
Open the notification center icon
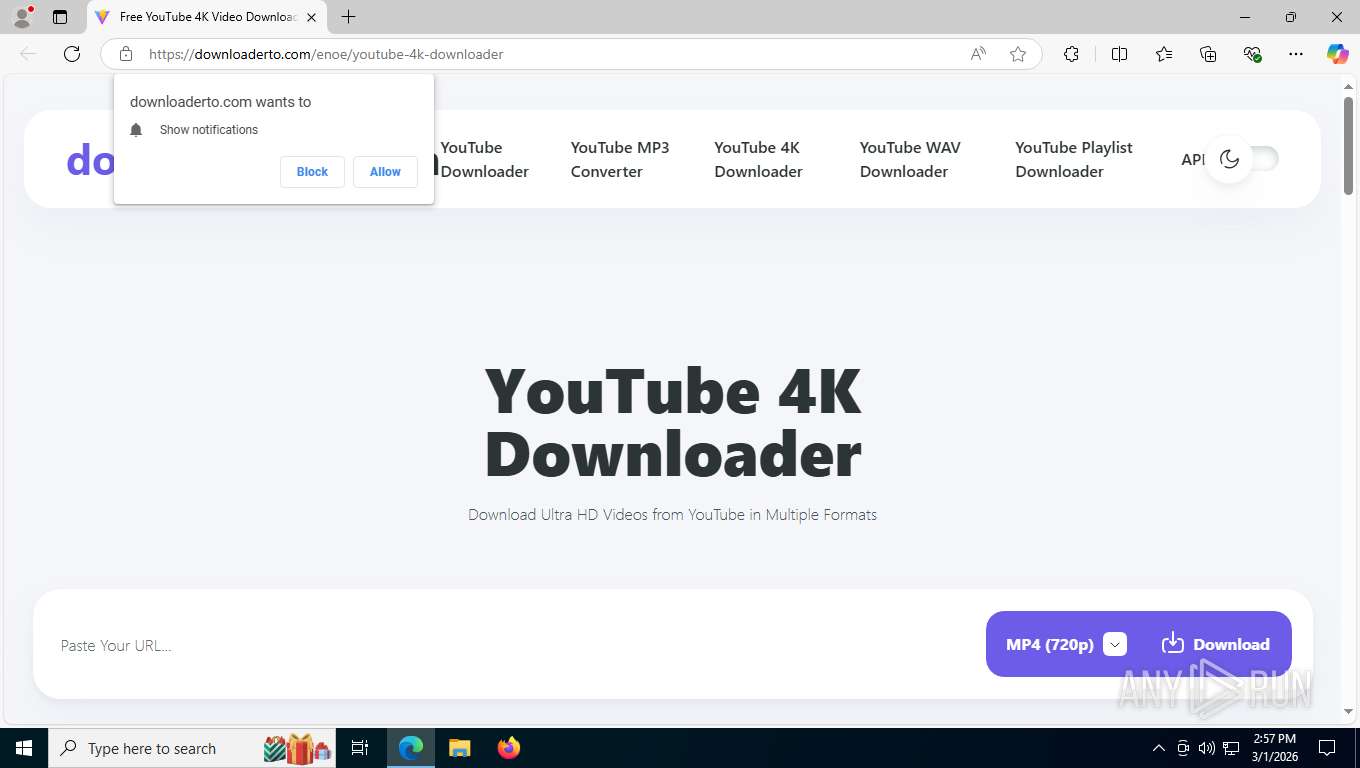[1327, 748]
